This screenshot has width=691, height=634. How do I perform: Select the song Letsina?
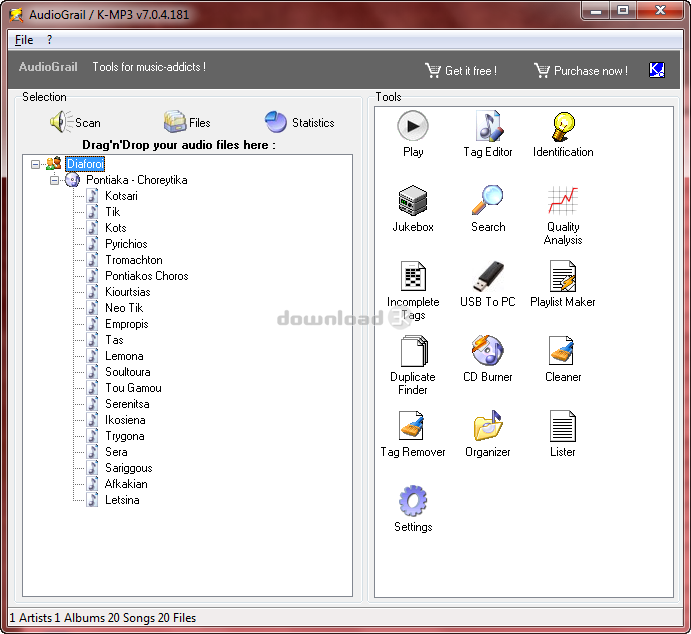point(122,500)
